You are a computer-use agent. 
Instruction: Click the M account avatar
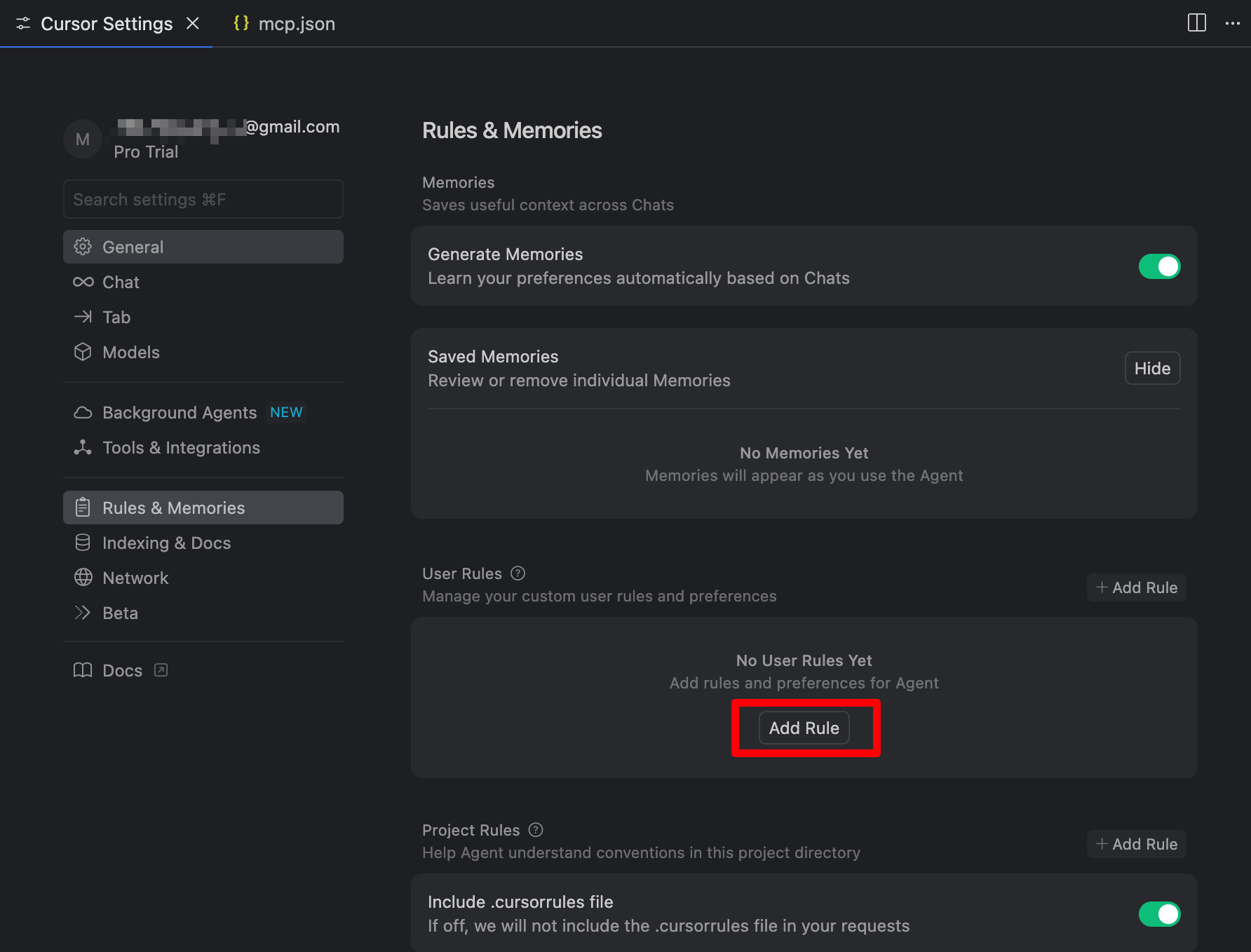pyautogui.click(x=83, y=139)
